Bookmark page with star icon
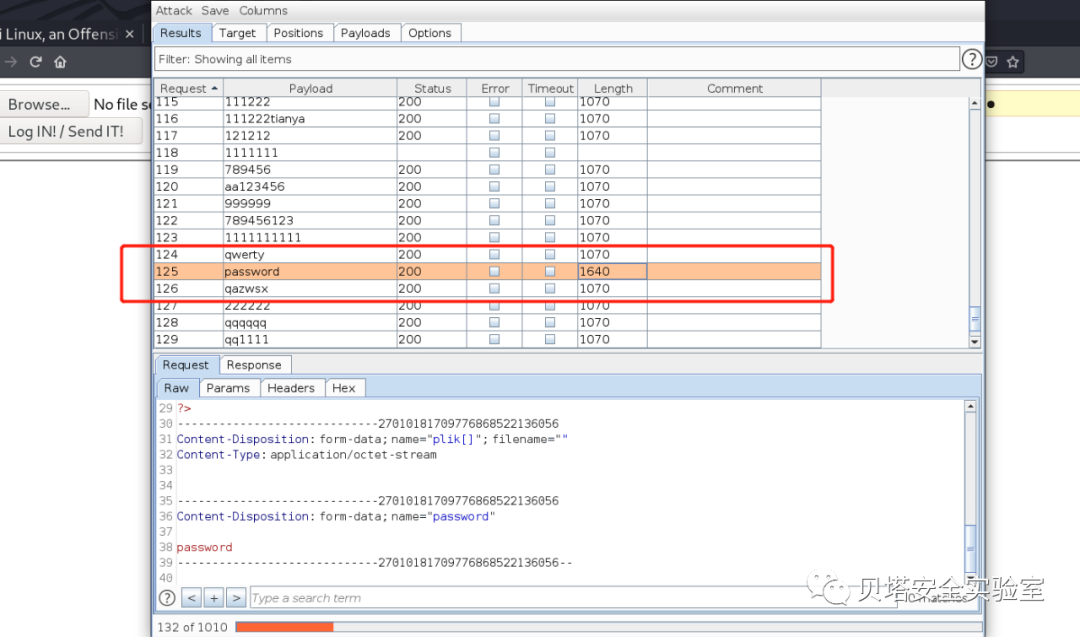 [1012, 62]
